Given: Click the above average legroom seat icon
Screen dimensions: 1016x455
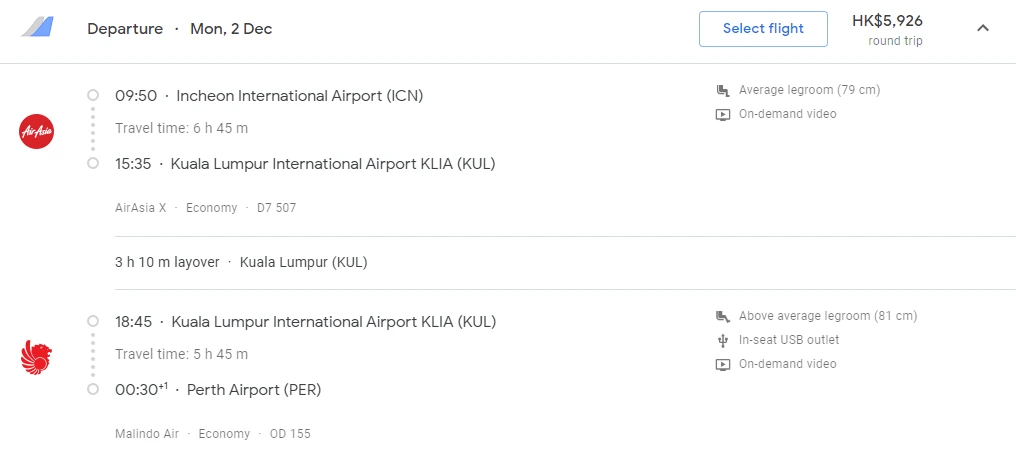Looking at the screenshot, I should tap(723, 316).
